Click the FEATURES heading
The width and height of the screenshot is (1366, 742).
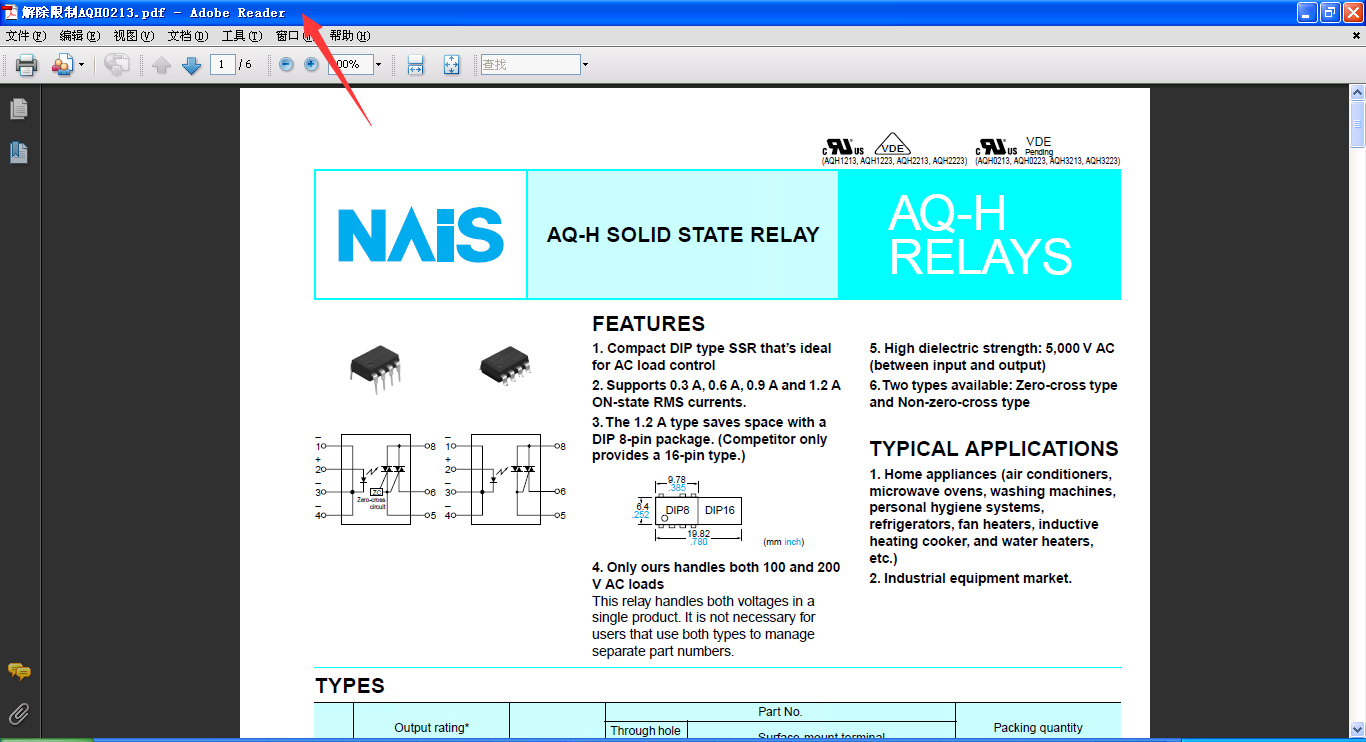[648, 323]
